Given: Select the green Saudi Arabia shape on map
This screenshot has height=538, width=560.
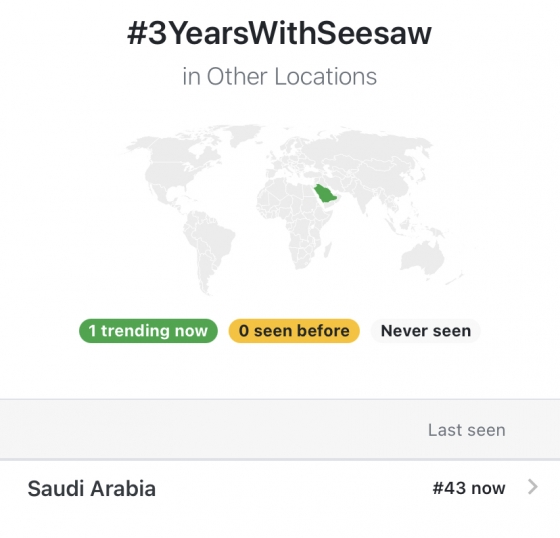Looking at the screenshot, I should coord(325,193).
